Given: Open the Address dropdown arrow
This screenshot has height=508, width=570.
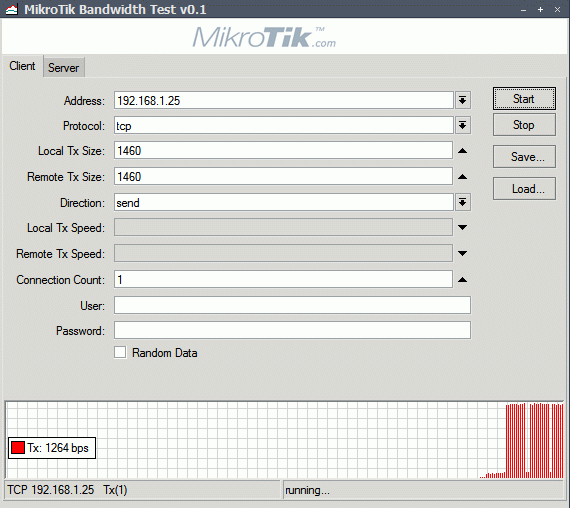Looking at the screenshot, I should coord(462,100).
